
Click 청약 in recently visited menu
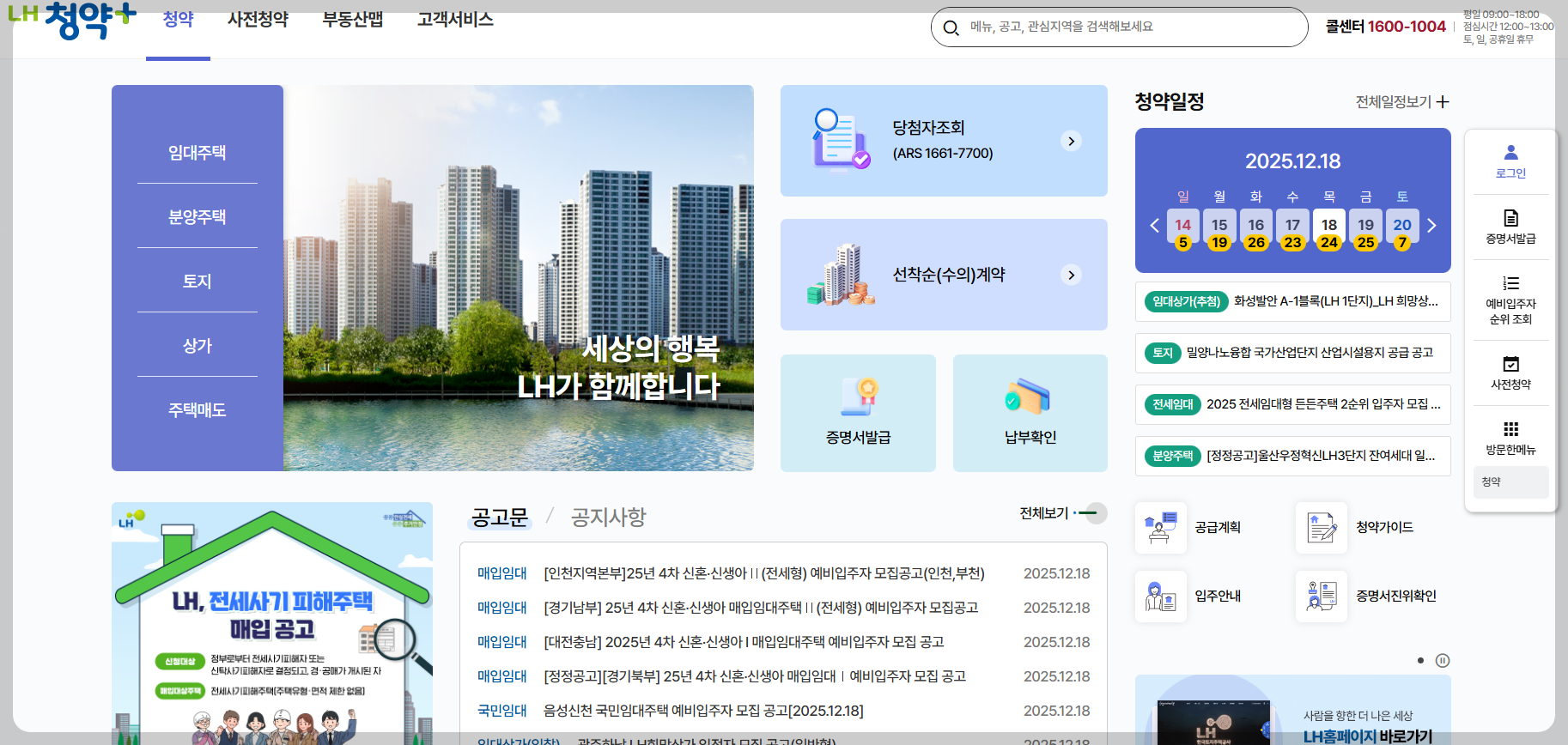point(1510,482)
